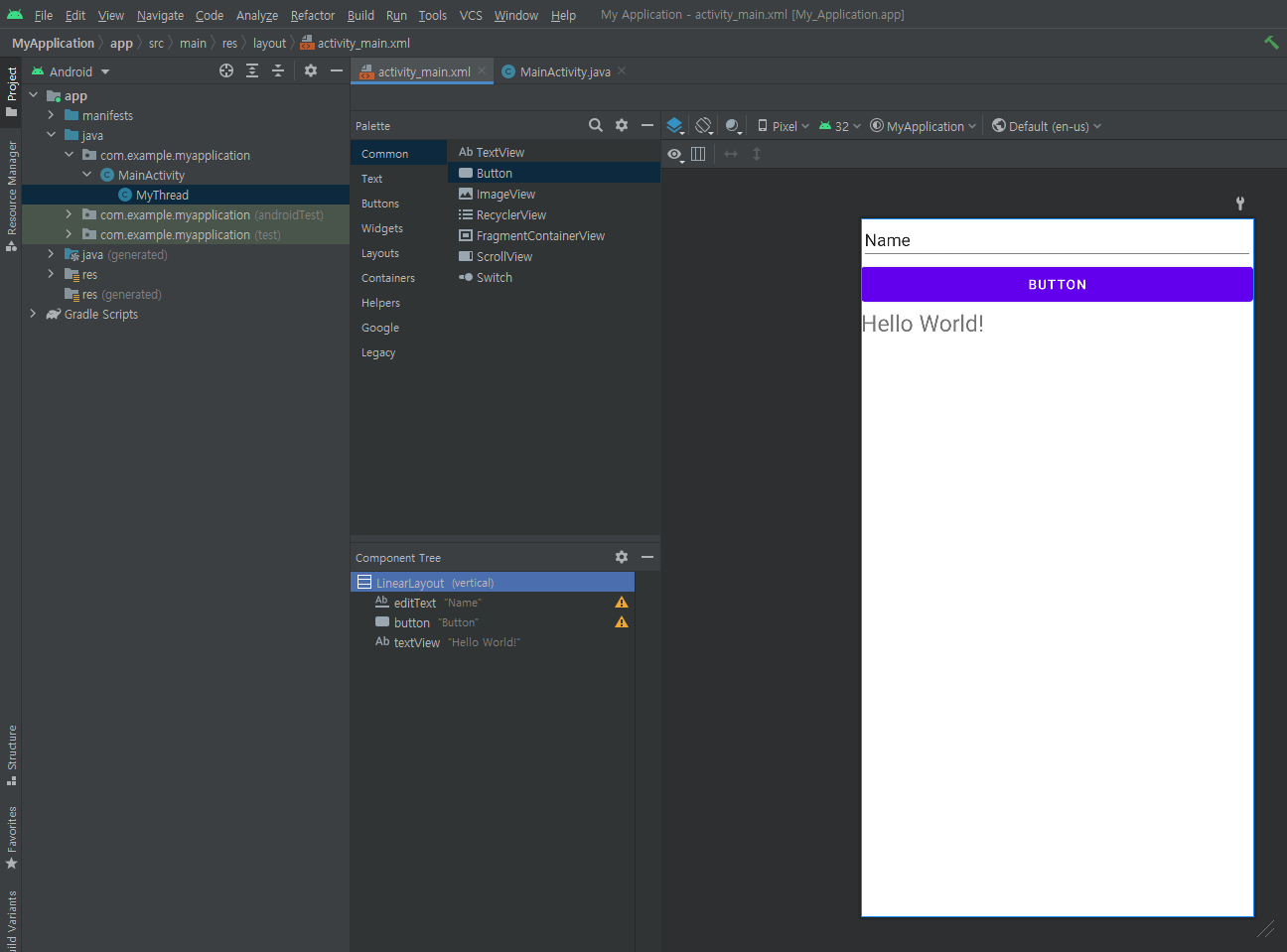The height and width of the screenshot is (952, 1287).
Task: Minimize the Palette panel
Action: pyautogui.click(x=647, y=125)
